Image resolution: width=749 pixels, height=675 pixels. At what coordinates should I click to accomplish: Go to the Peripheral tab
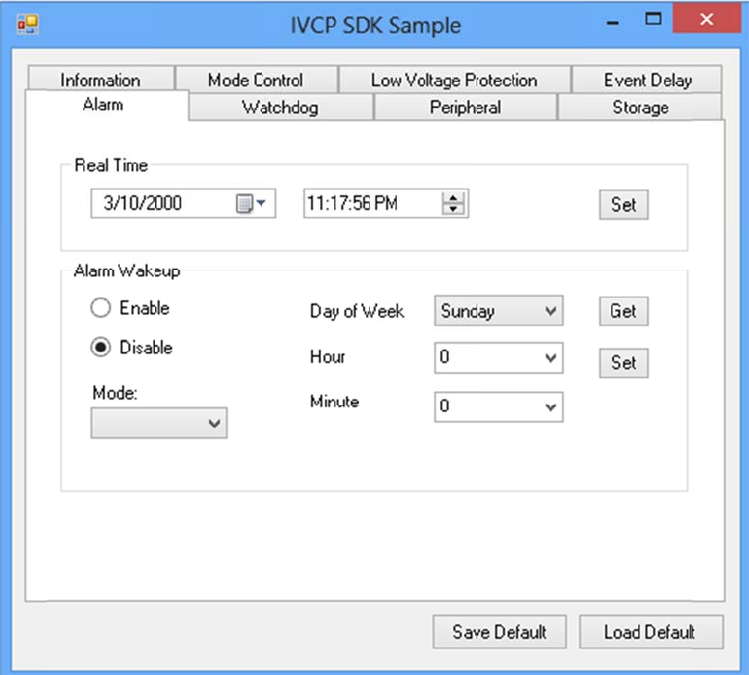(x=465, y=107)
